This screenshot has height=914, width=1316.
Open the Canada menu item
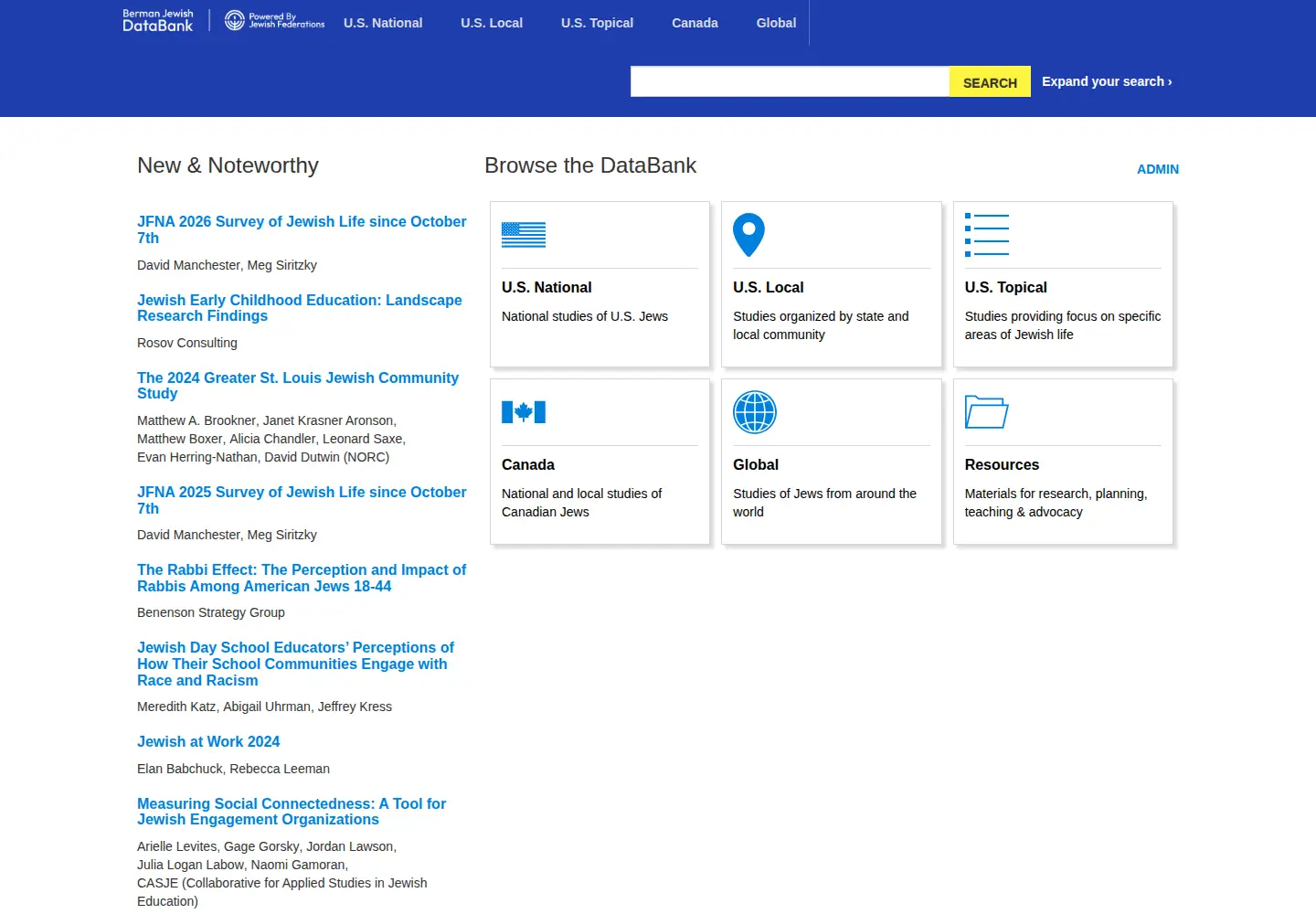tap(695, 23)
